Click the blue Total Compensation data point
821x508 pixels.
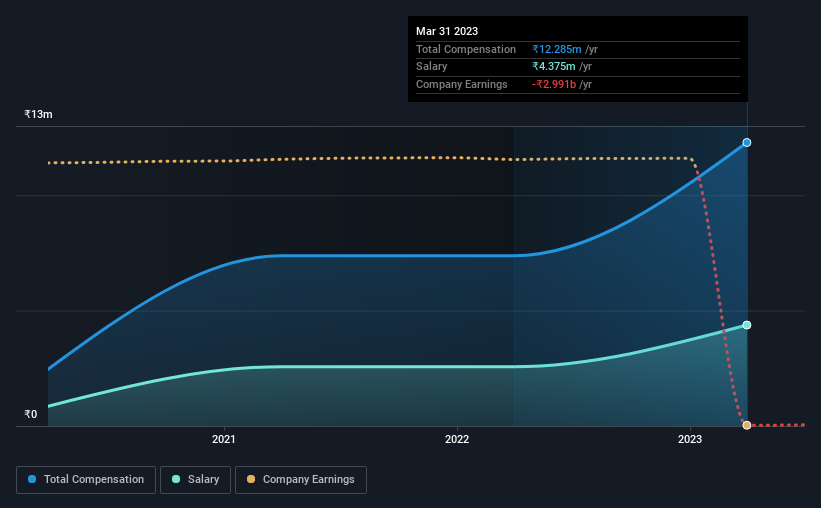click(x=747, y=142)
